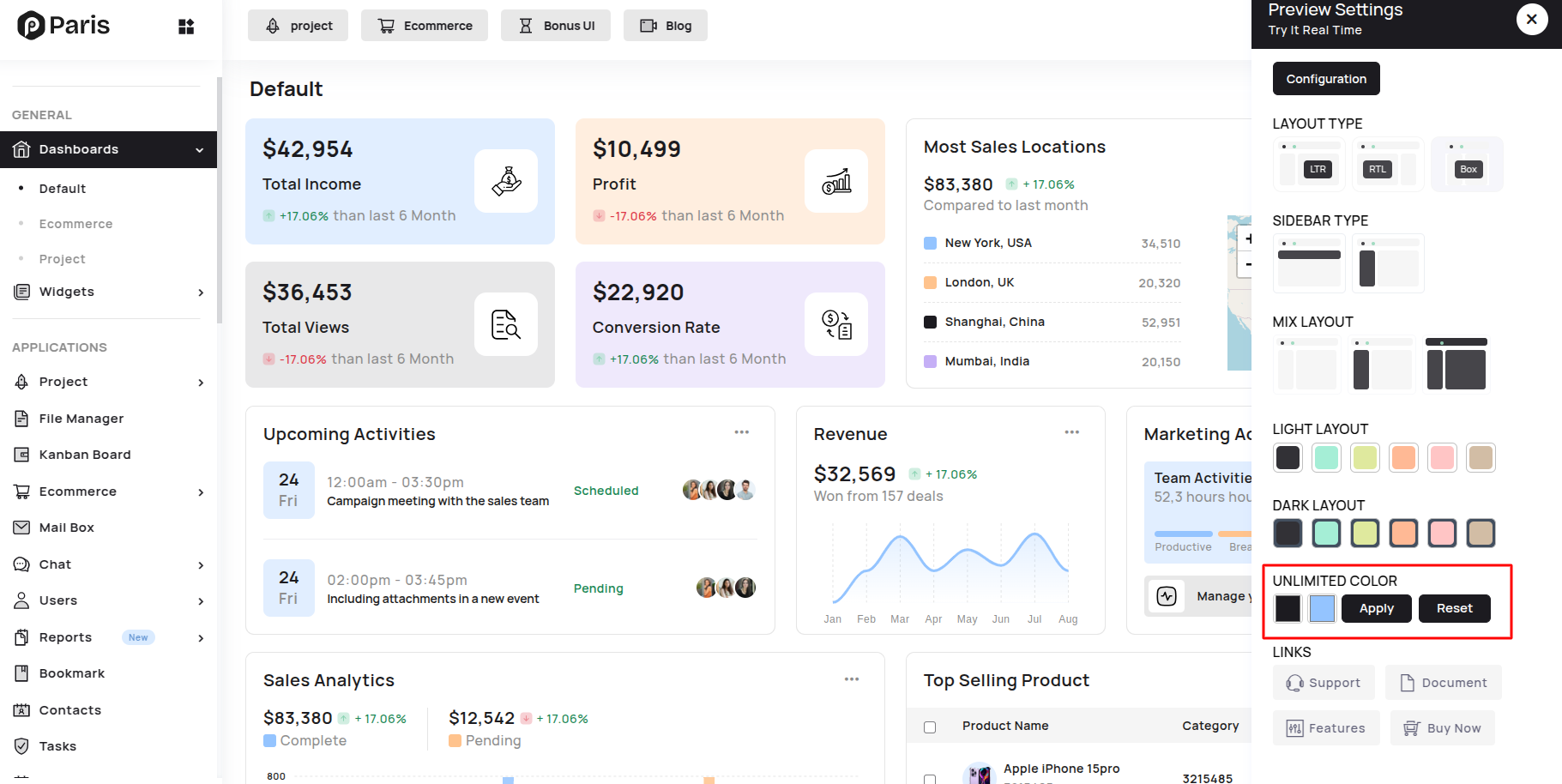Viewport: 1562px width, 784px height.
Task: Open the Document link
Action: [x=1444, y=683]
